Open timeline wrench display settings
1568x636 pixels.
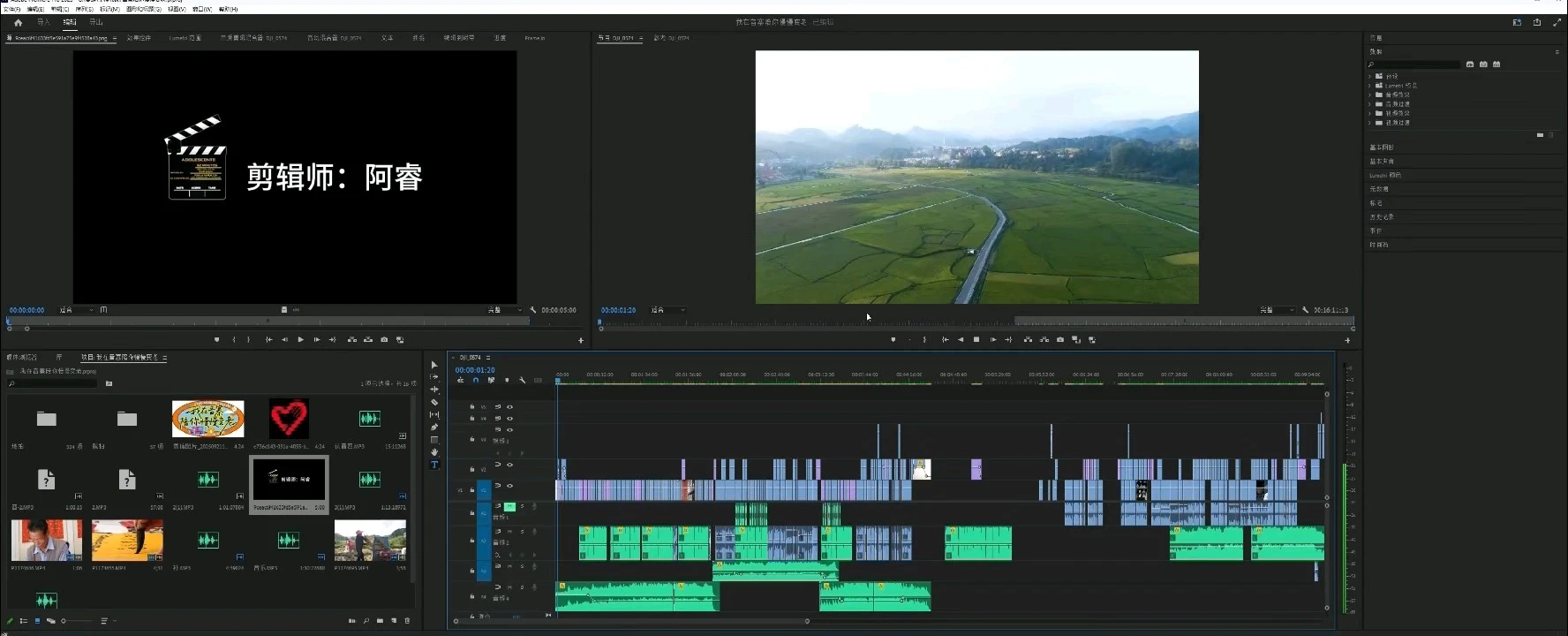(x=523, y=381)
